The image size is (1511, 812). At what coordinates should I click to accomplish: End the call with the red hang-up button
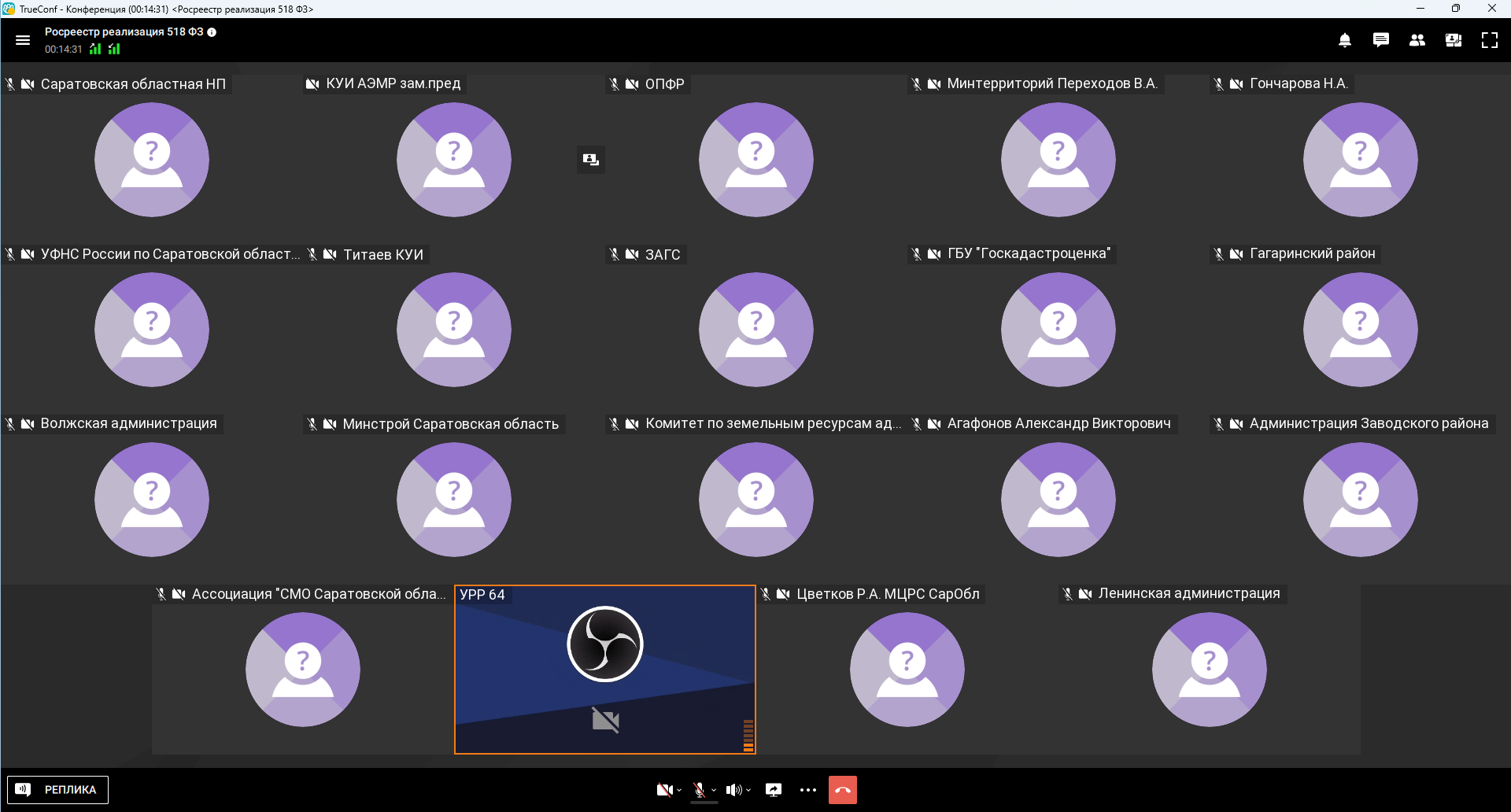[843, 790]
